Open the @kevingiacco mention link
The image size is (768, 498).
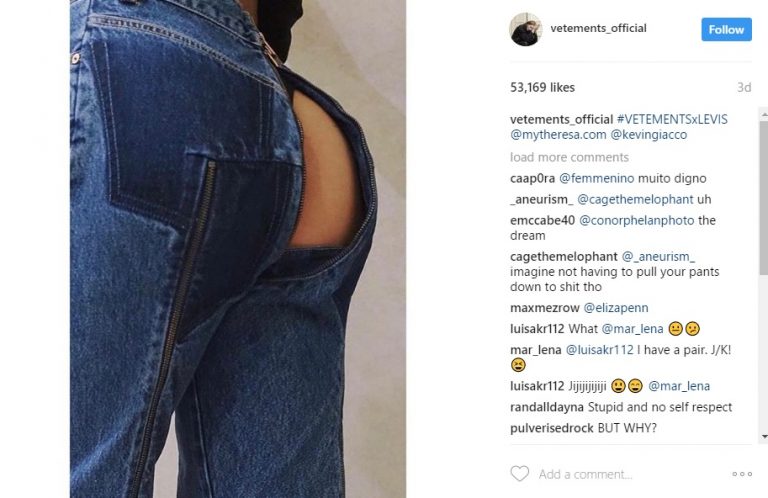tap(648, 135)
